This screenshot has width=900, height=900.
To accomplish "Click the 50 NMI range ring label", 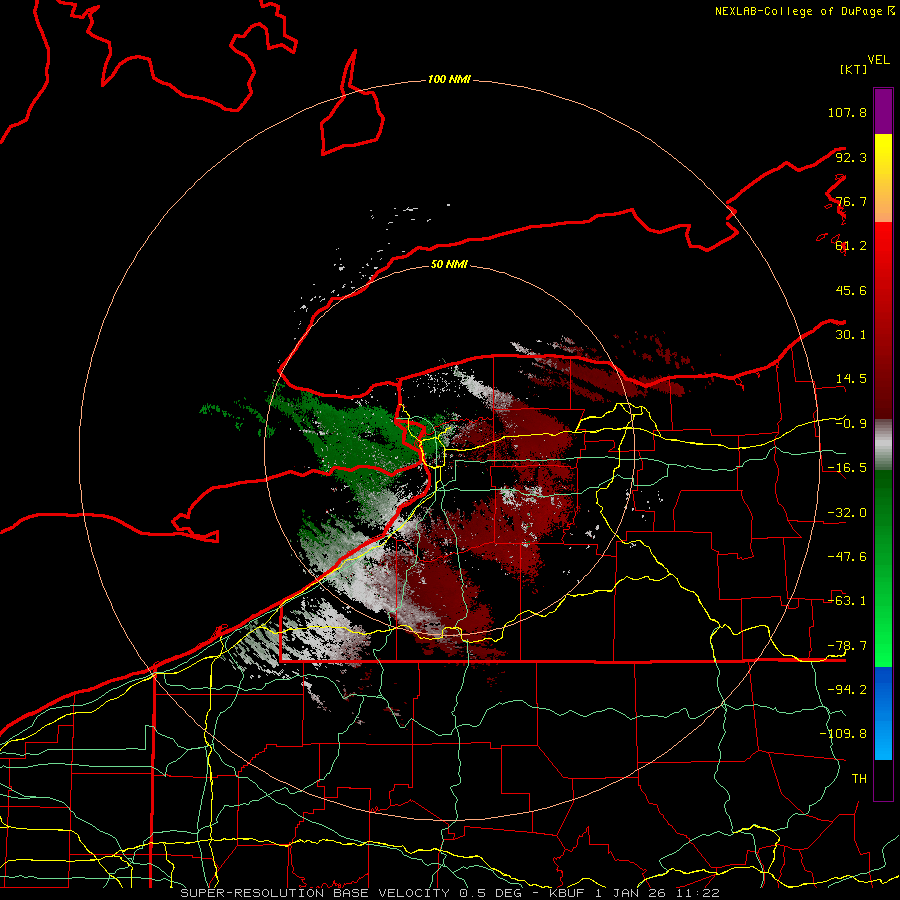I will [x=449, y=264].
